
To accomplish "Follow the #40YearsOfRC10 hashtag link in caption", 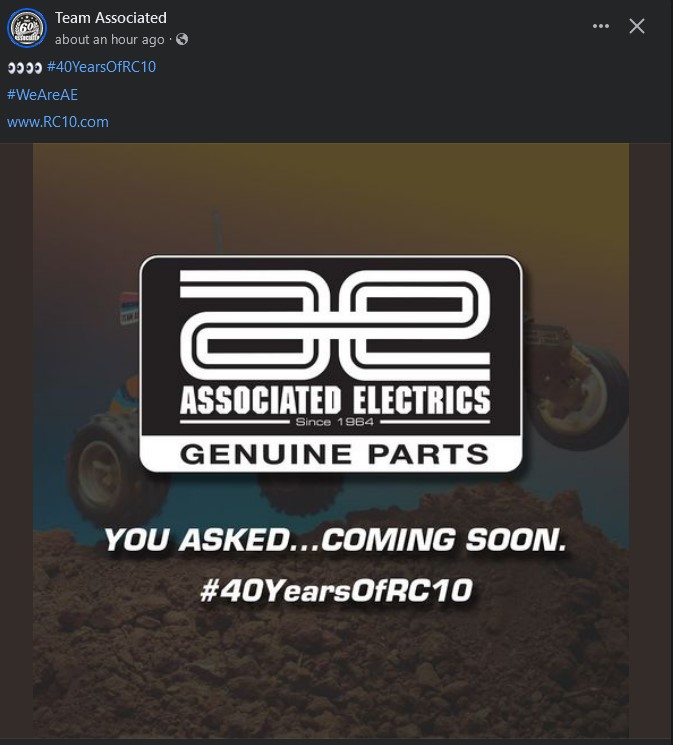I will pos(101,67).
